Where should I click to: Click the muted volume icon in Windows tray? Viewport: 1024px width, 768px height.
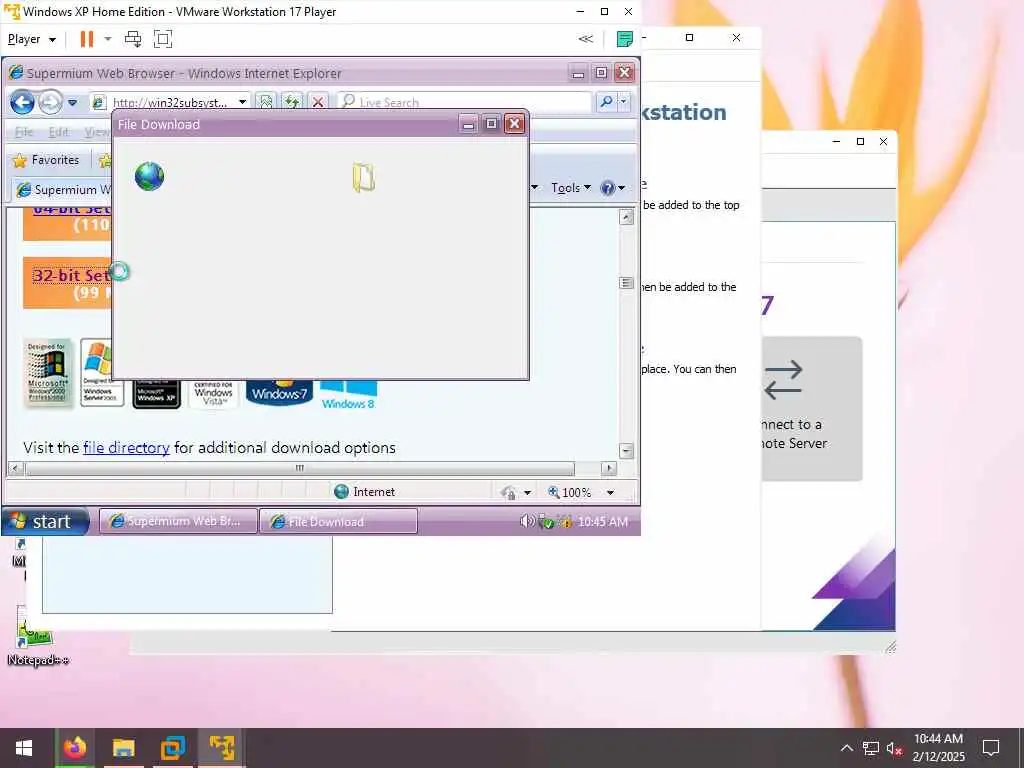(894, 748)
